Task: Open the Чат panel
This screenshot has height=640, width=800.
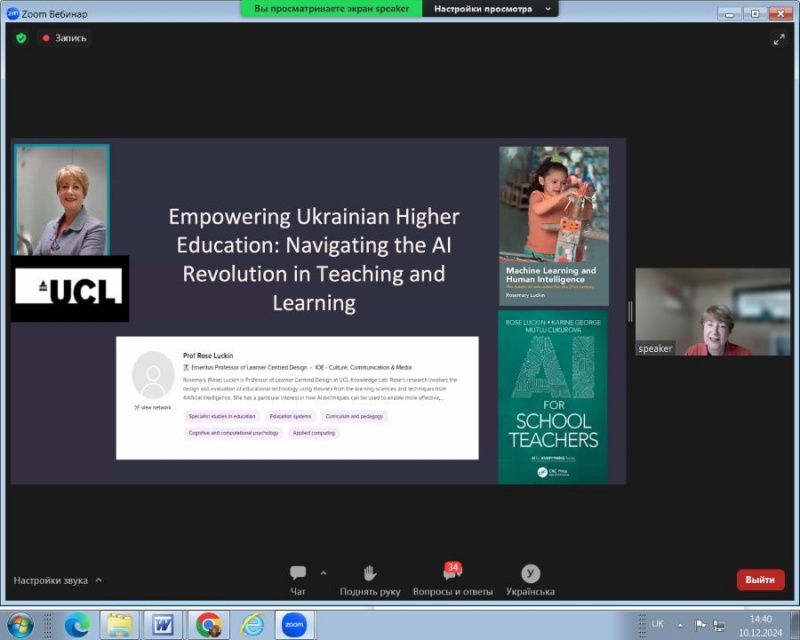Action: [298, 579]
